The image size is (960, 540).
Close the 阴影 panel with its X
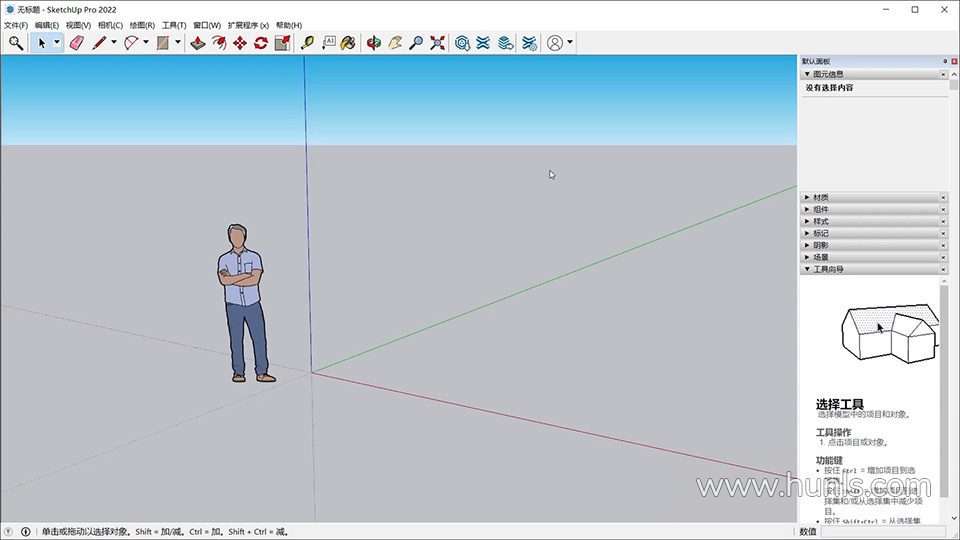(943, 245)
